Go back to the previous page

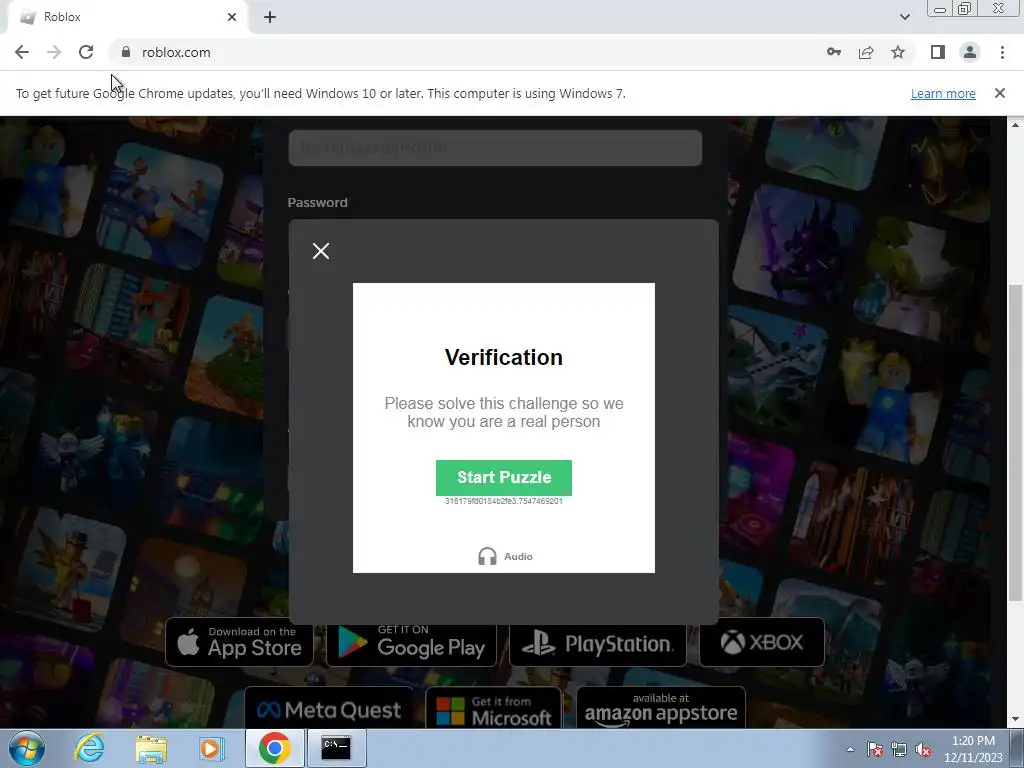tap(22, 52)
